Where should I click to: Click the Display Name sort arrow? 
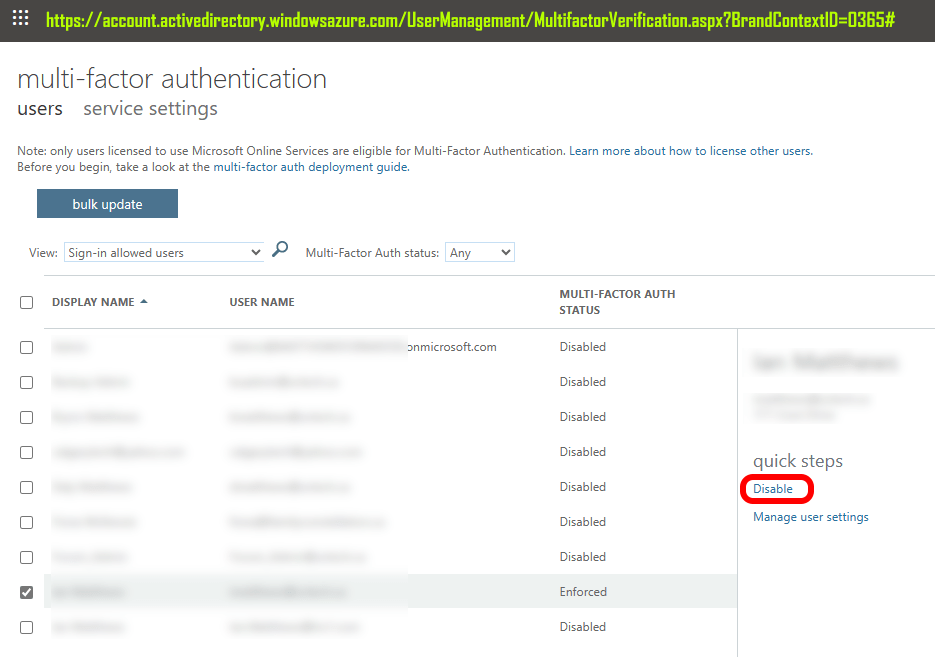click(x=144, y=301)
